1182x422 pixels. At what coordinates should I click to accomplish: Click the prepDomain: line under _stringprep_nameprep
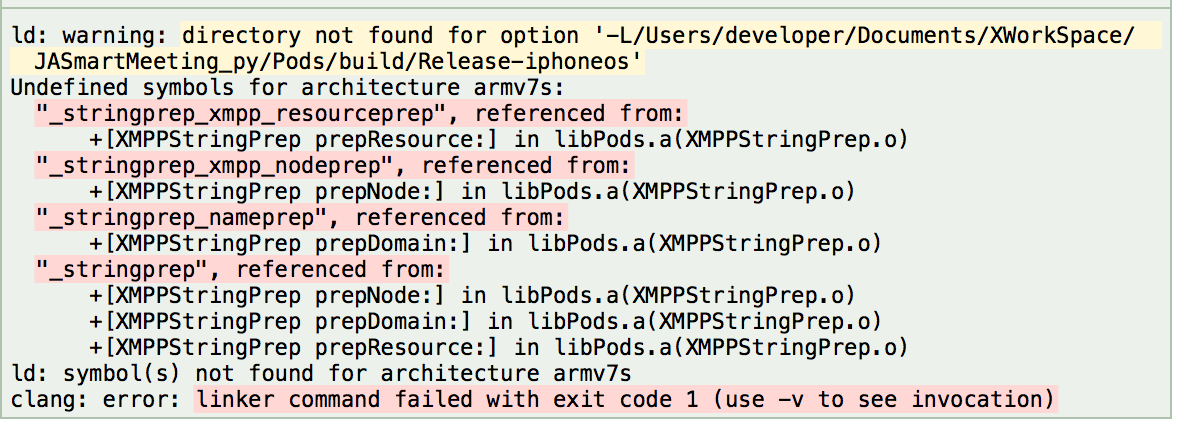click(x=485, y=243)
